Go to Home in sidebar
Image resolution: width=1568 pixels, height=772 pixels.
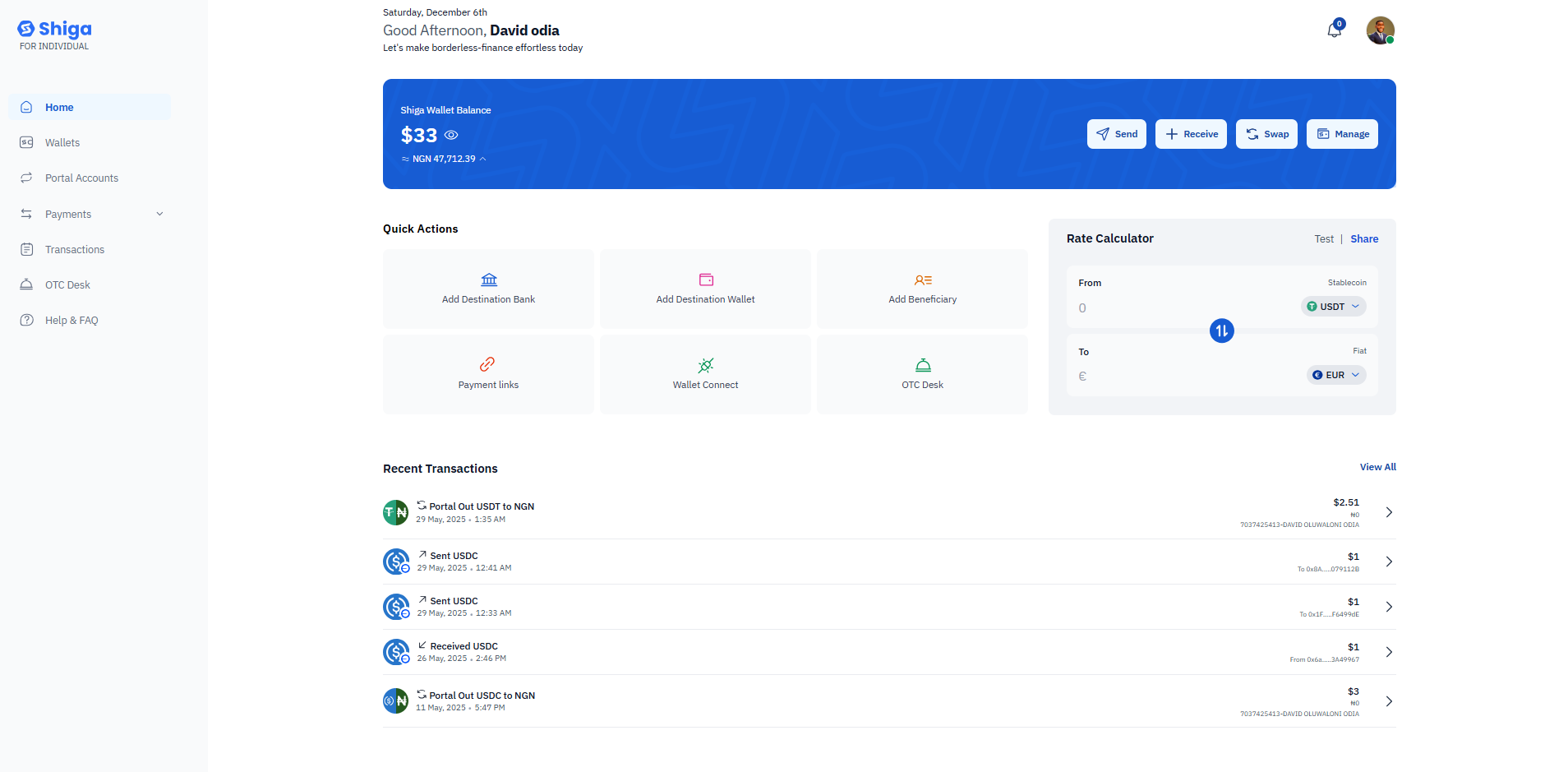click(90, 107)
